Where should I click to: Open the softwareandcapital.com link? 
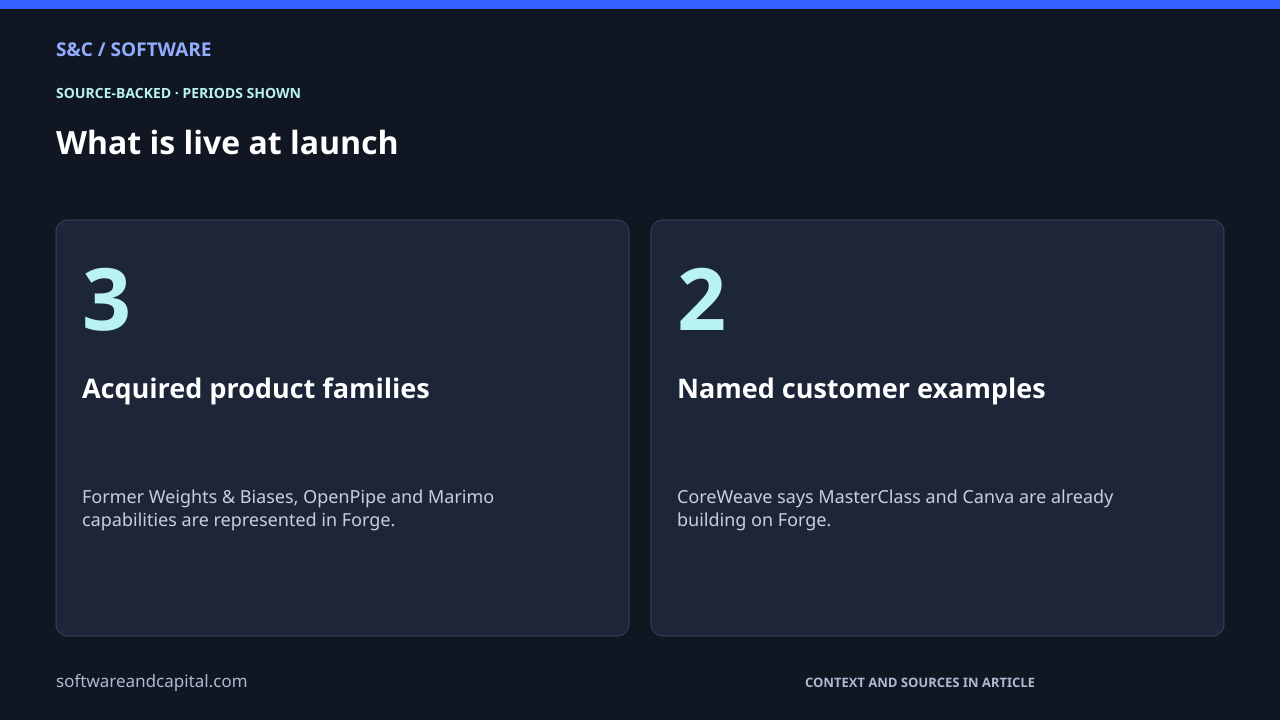(x=152, y=681)
